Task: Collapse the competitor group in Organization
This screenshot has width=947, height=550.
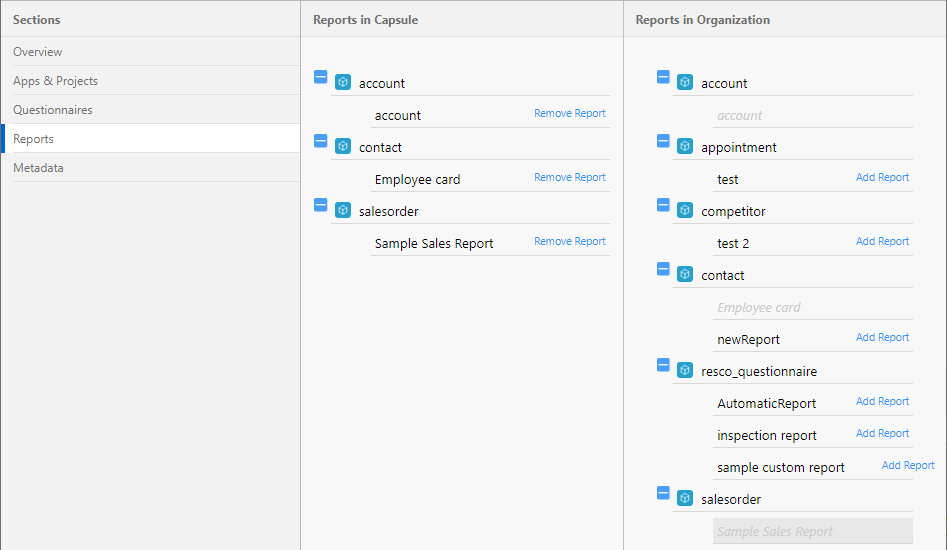Action: 663,205
